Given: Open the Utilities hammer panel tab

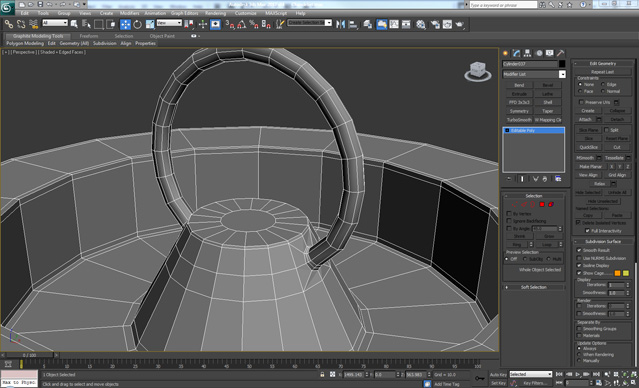Looking at the screenshot, I should tap(561, 53).
